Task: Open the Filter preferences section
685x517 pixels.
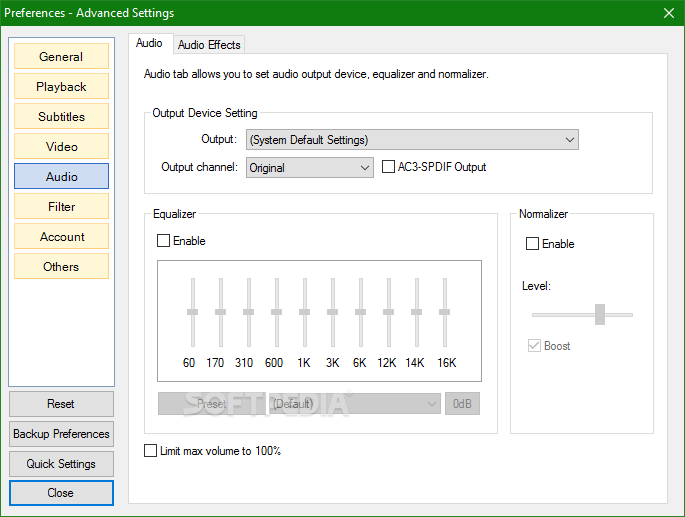Action: click(x=61, y=206)
